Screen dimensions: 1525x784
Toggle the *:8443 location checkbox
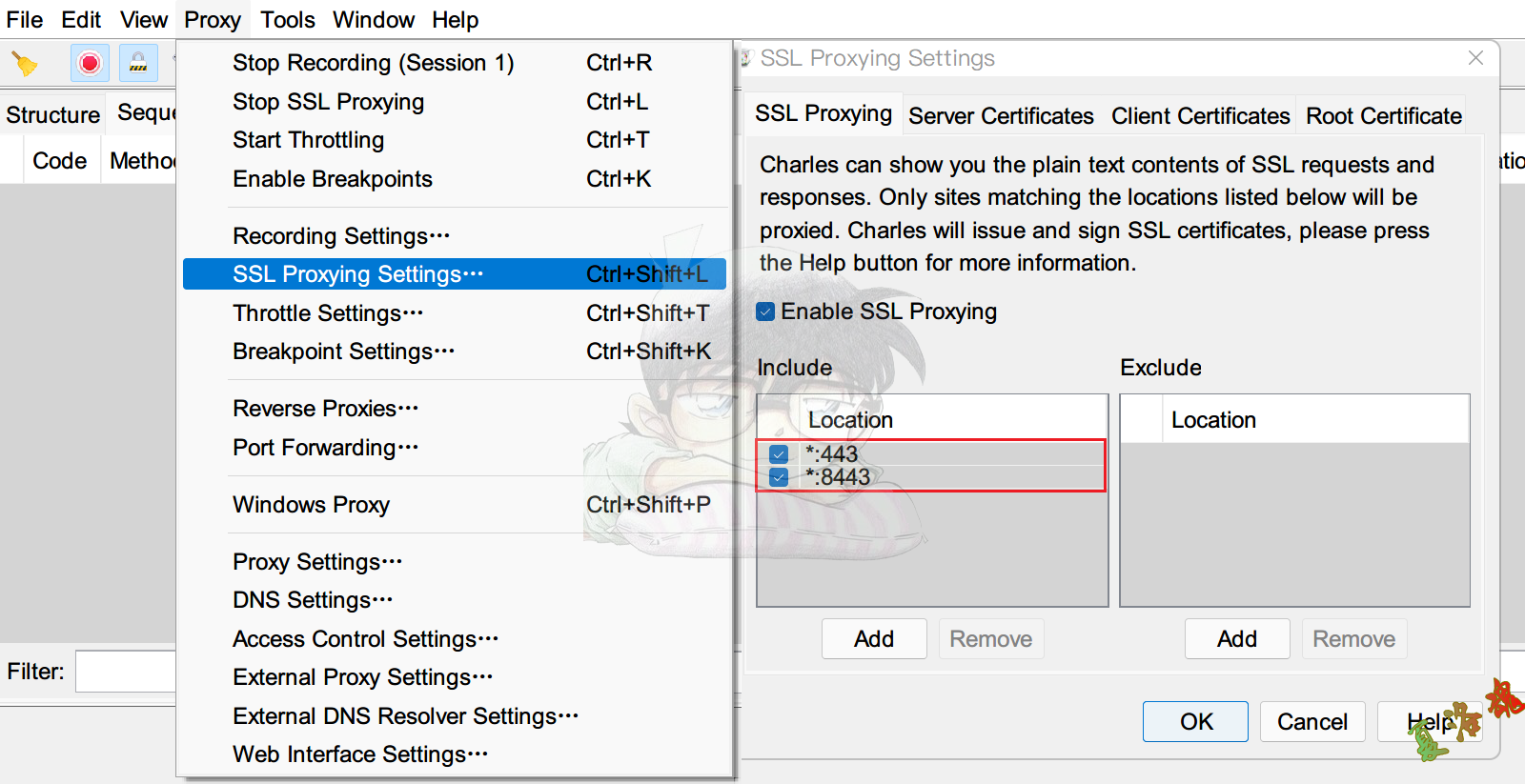click(x=779, y=477)
